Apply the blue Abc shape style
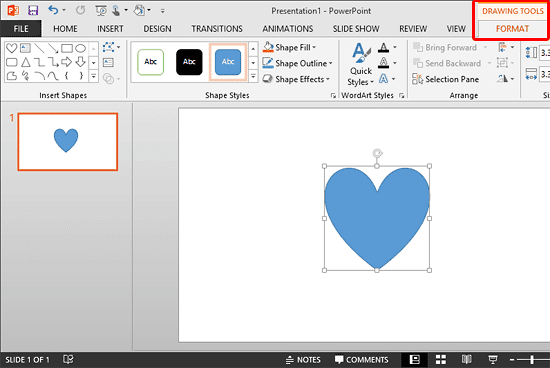Viewport: 550px width, 368px height. [228, 62]
